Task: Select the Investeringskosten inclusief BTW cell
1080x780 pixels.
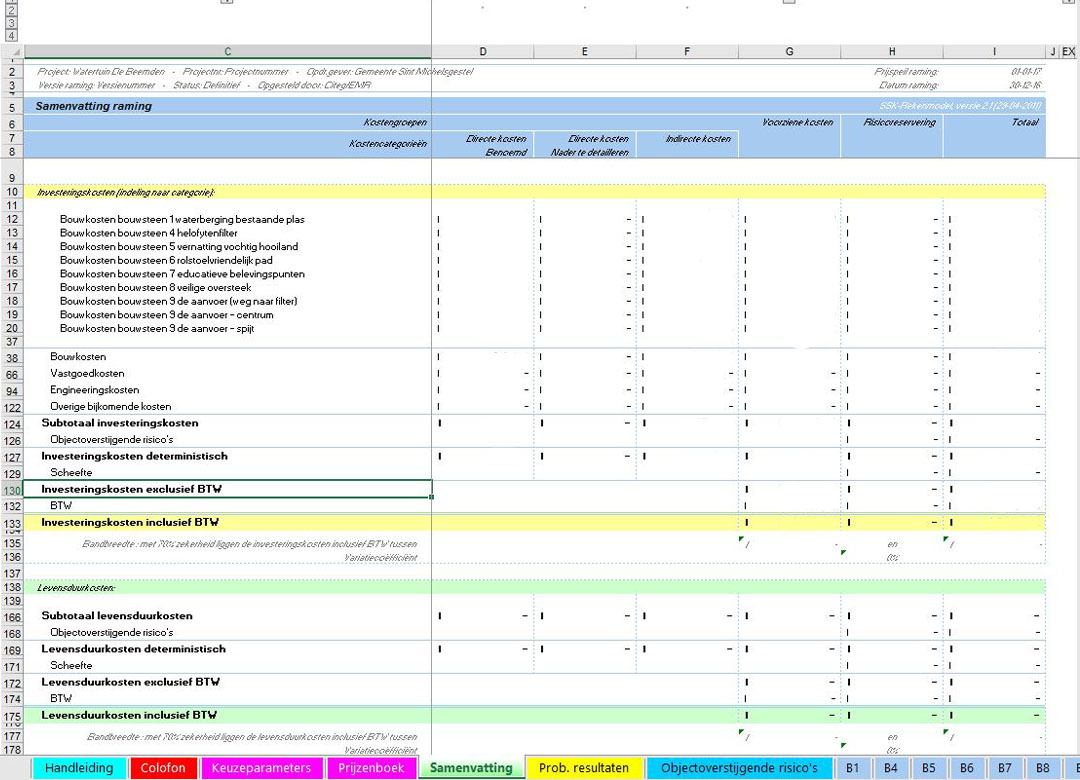Action: pos(228,522)
